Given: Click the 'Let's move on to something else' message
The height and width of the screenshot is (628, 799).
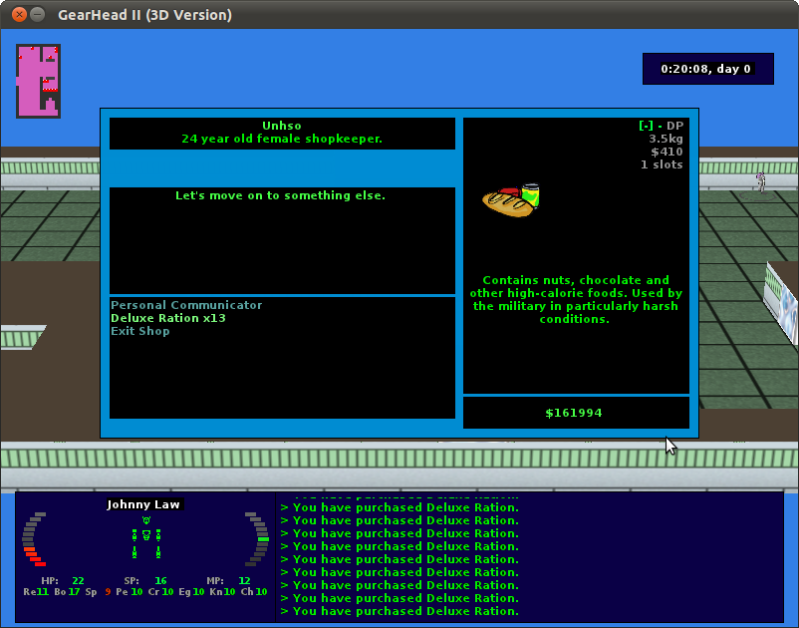Looking at the screenshot, I should [280, 195].
